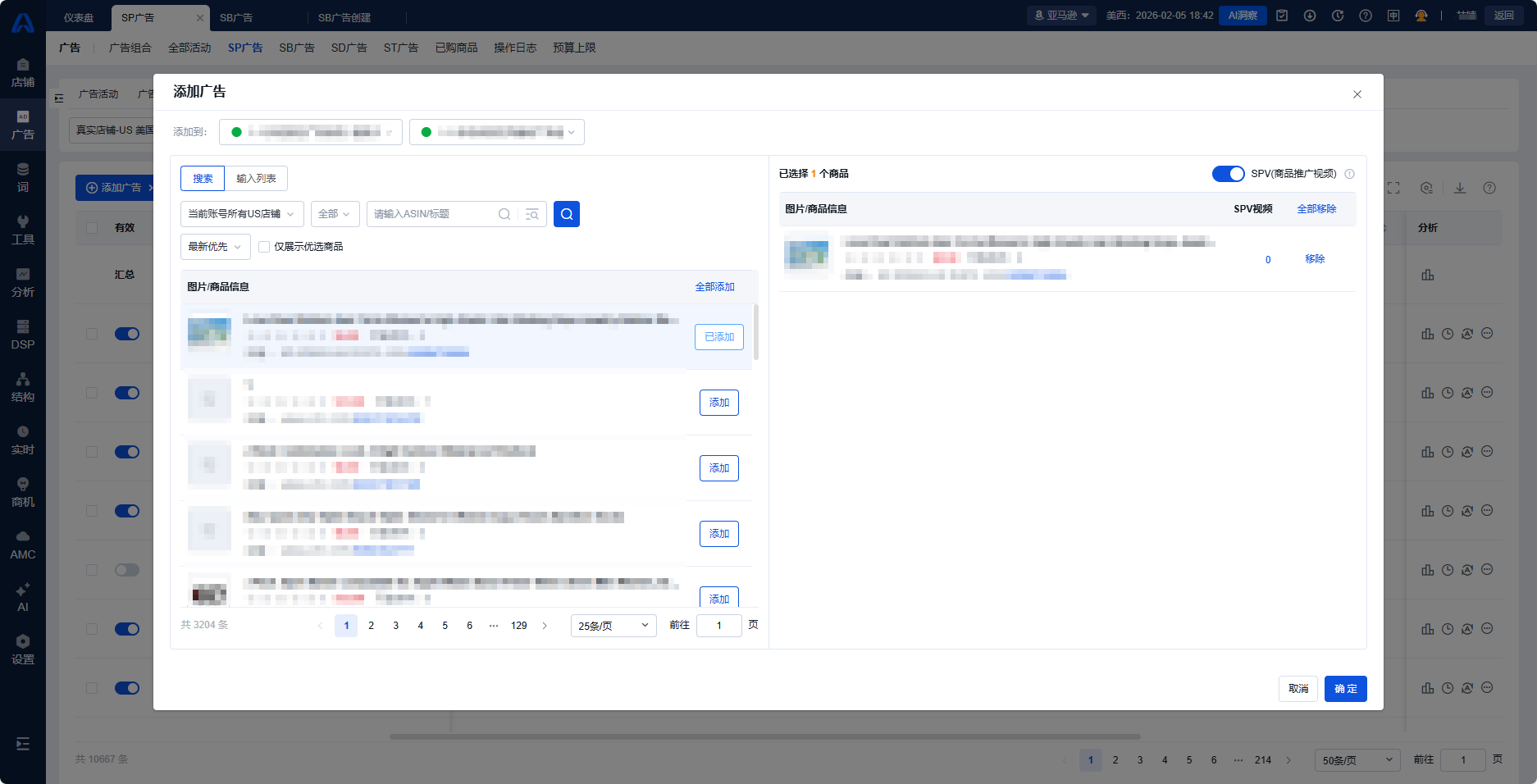
Task: Open the 最新优先 sort dropdown
Action: pyautogui.click(x=214, y=247)
